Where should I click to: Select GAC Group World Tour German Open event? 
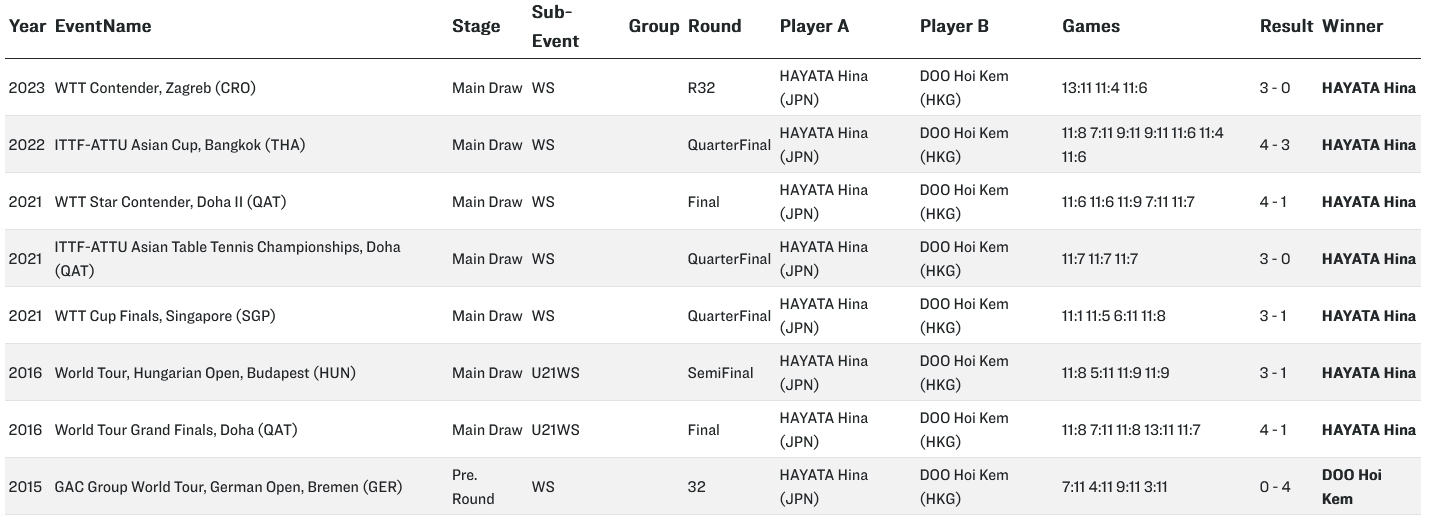pyautogui.click(x=229, y=487)
